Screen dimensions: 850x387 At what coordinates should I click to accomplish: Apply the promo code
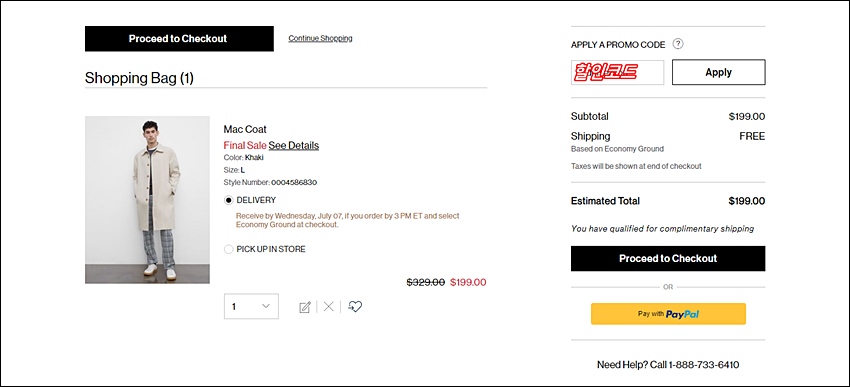[719, 72]
